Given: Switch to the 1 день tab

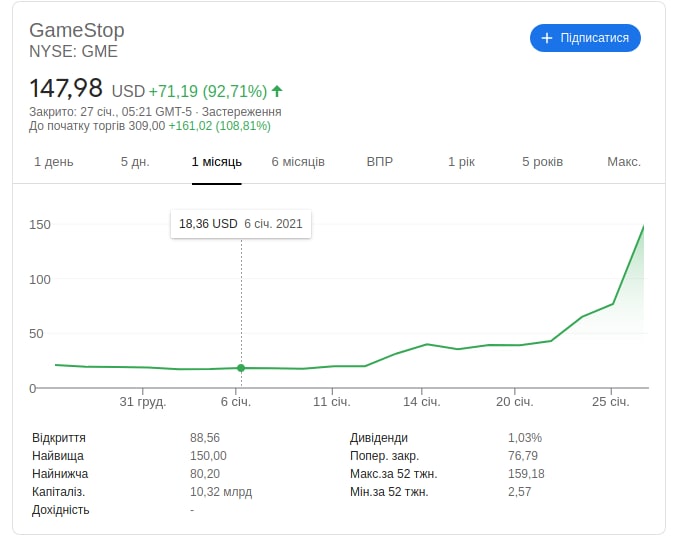Looking at the screenshot, I should click(53, 162).
